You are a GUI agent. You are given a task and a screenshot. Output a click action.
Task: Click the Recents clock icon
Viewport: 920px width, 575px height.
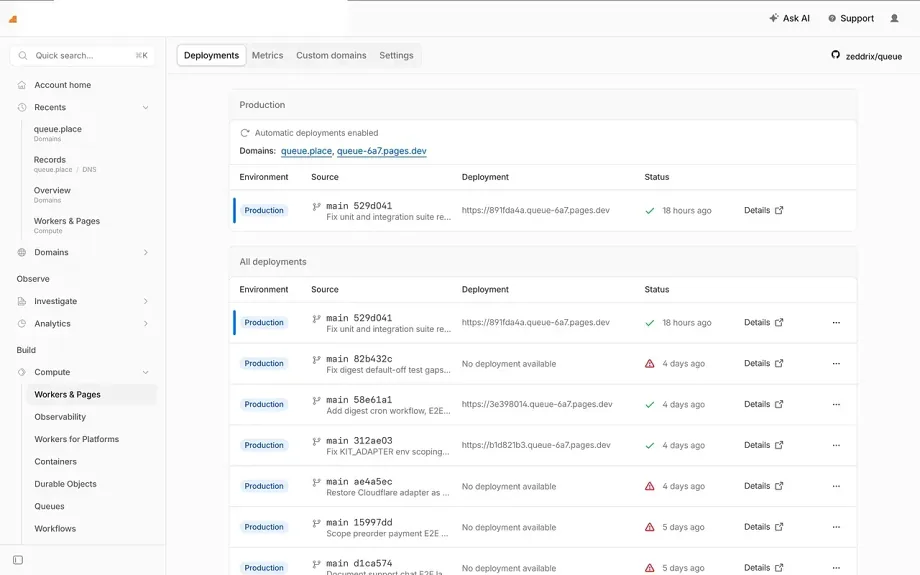coord(22,107)
